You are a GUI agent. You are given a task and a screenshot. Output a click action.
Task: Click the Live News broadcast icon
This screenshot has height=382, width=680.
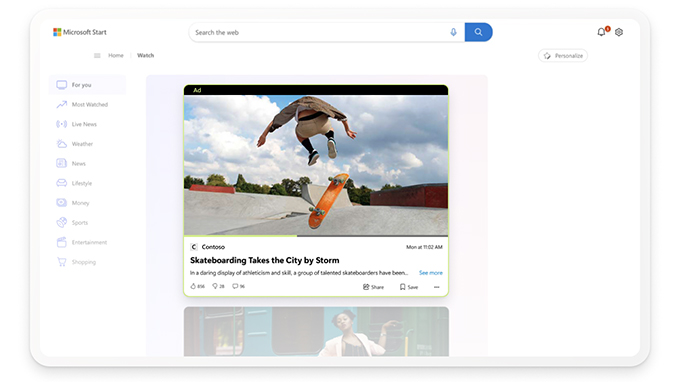pos(62,124)
